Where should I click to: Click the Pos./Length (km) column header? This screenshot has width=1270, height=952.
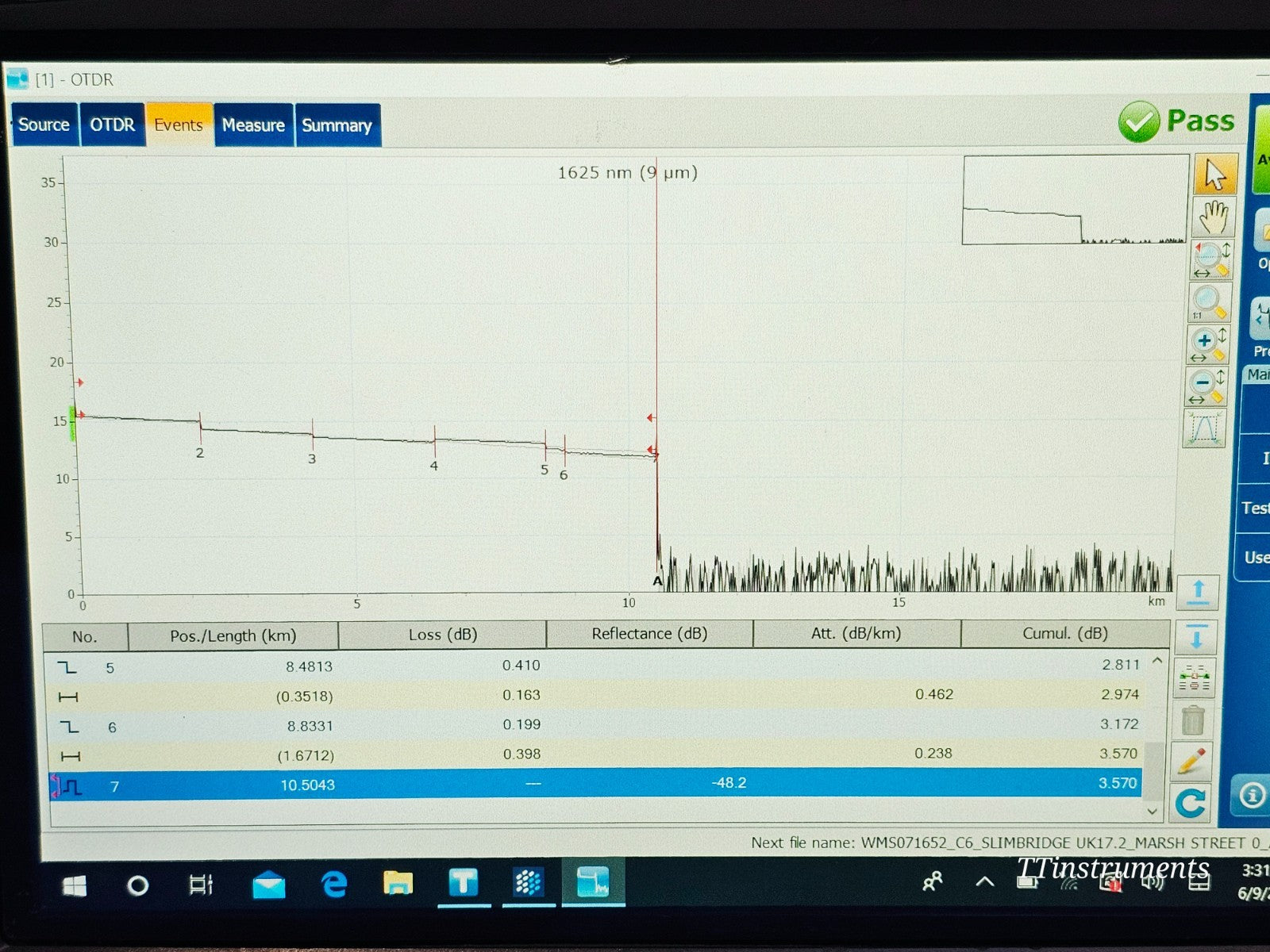pyautogui.click(x=233, y=635)
